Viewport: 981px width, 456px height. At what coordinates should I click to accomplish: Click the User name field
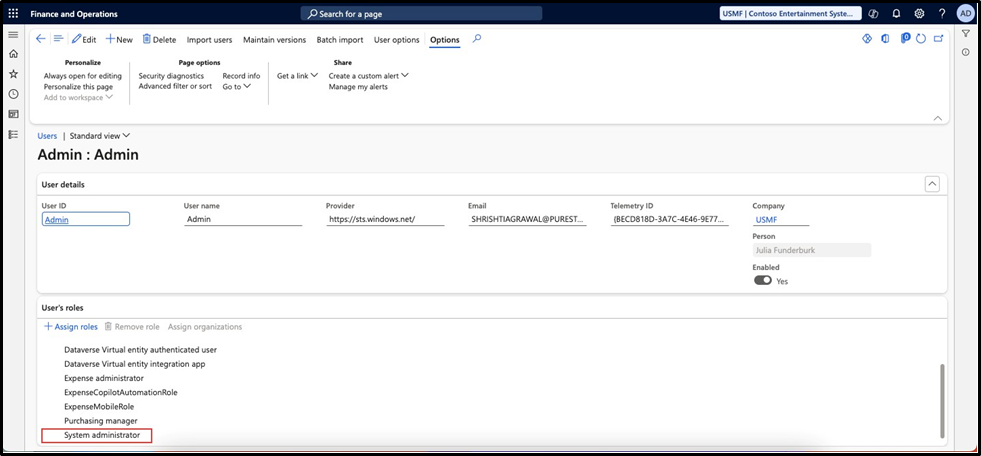[x=243, y=220]
